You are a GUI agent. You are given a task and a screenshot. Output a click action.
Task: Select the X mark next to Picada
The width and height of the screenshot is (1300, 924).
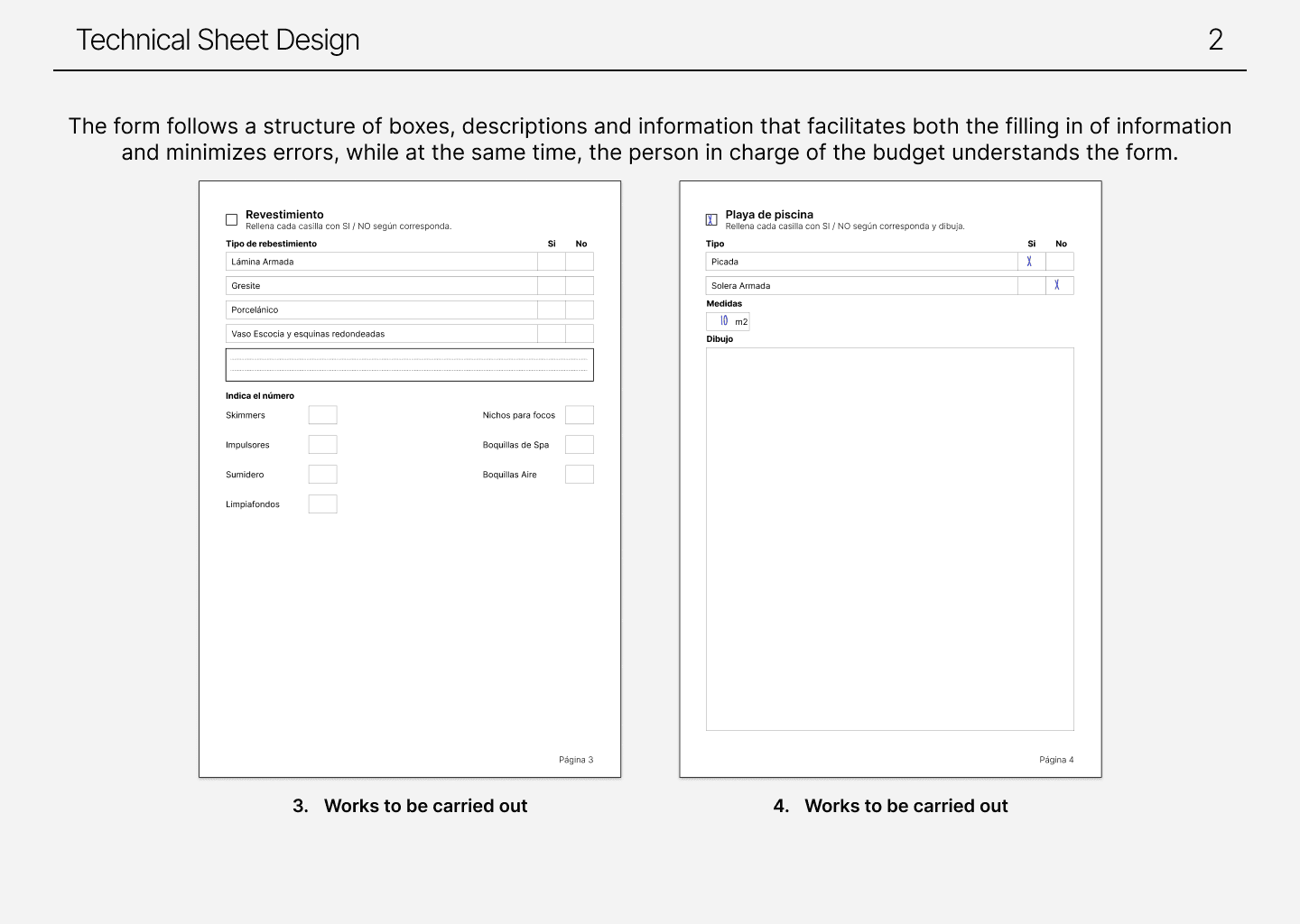(1030, 262)
